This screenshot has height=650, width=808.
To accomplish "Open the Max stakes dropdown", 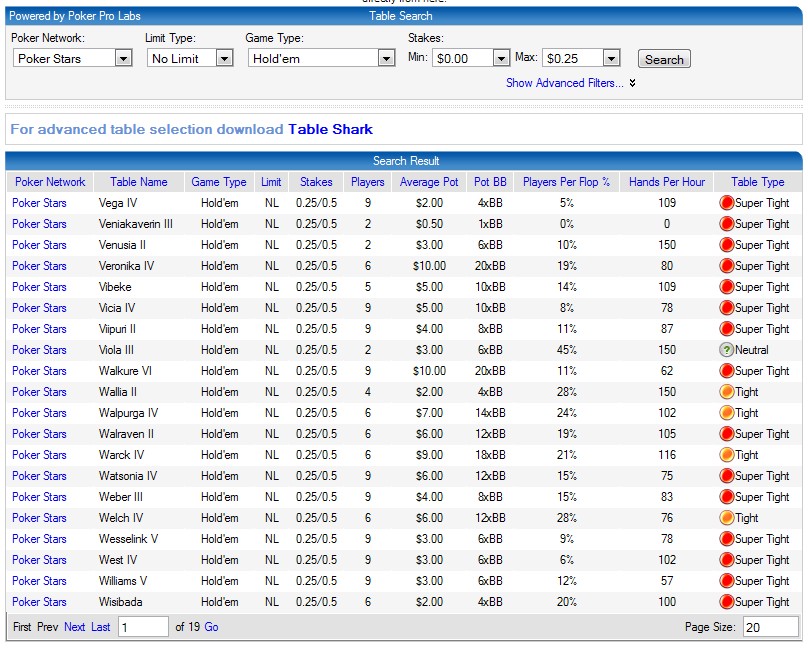I will click(612, 58).
